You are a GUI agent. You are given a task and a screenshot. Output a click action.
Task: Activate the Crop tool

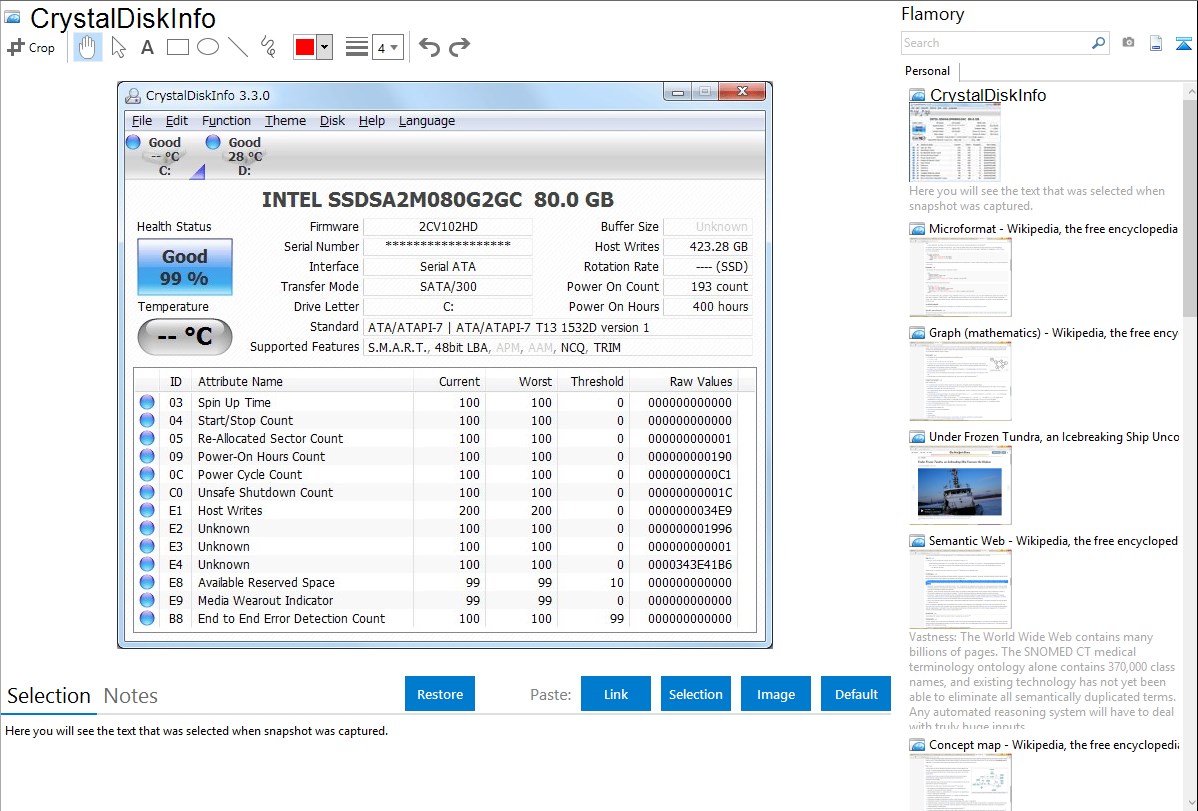(31, 47)
